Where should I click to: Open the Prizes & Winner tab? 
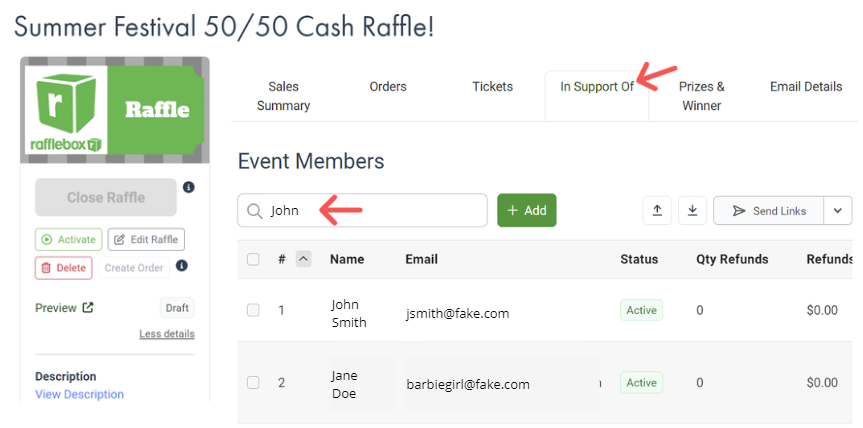point(702,96)
